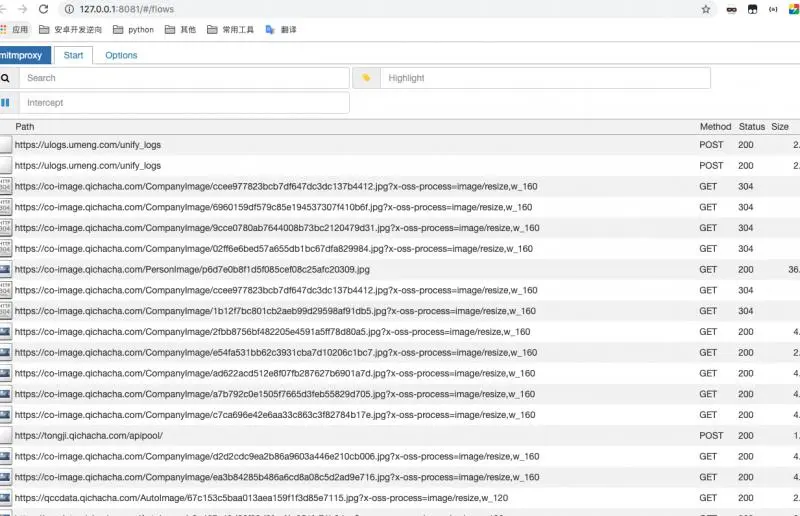Image resolution: width=800 pixels, height=516 pixels.
Task: Bookmark this page with the star icon
Action: point(706,9)
